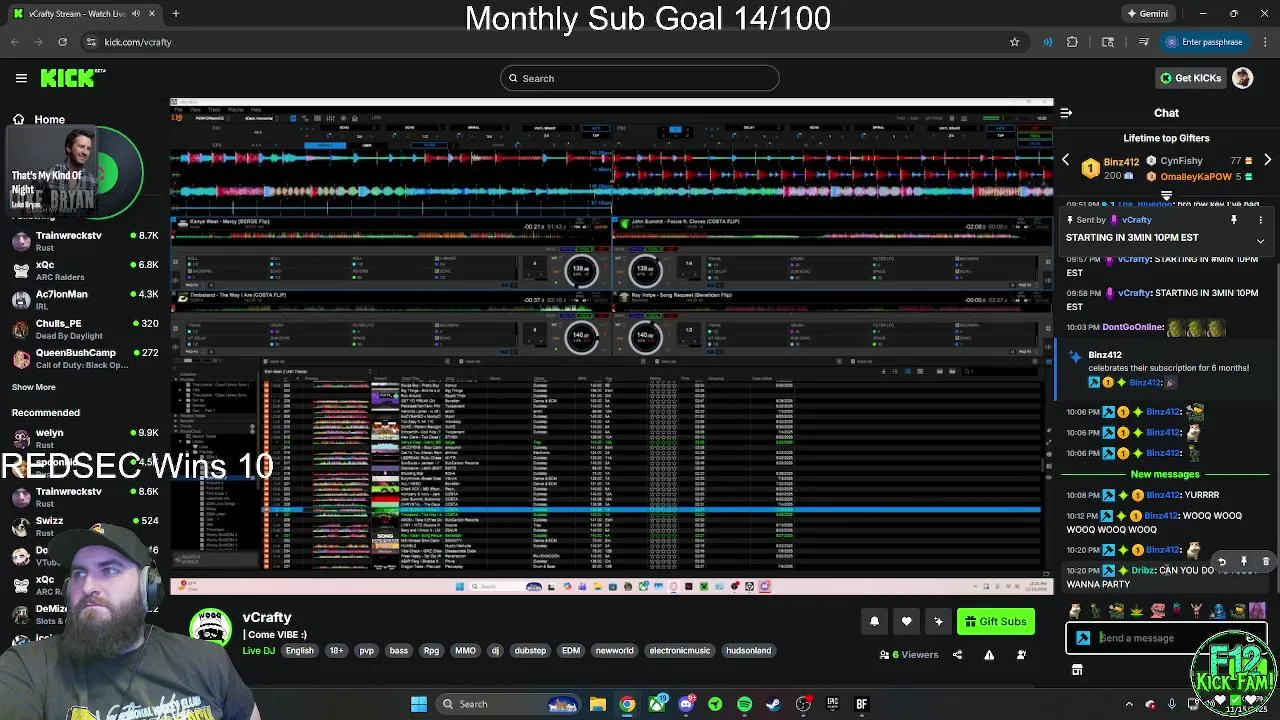
Task: Click the sparkle subscribe icon button
Action: pyautogui.click(x=938, y=622)
